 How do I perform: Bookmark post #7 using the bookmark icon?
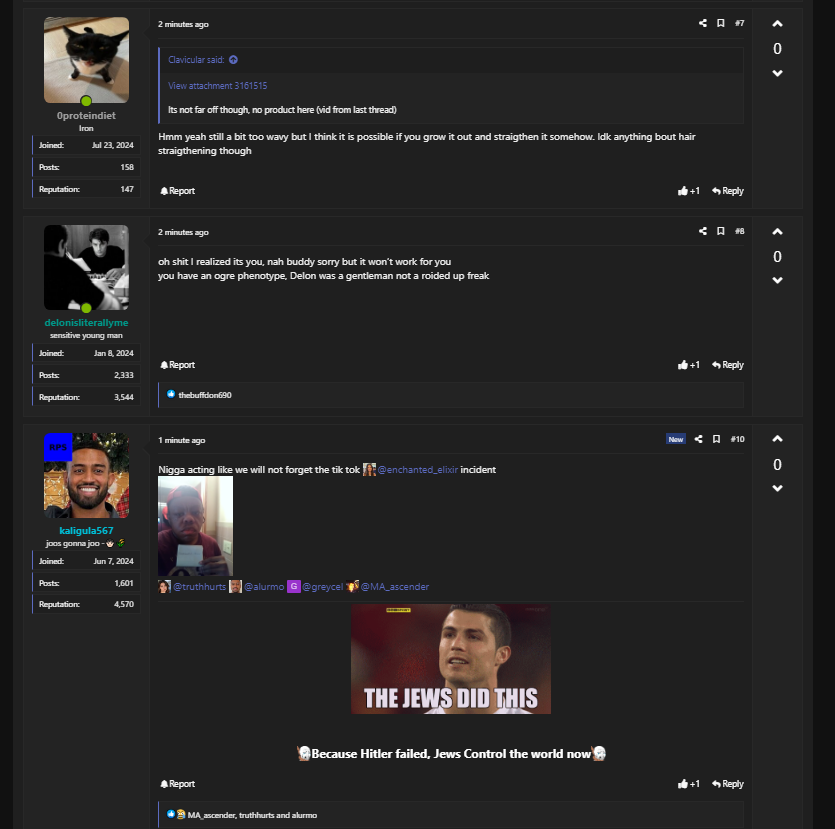coord(721,23)
